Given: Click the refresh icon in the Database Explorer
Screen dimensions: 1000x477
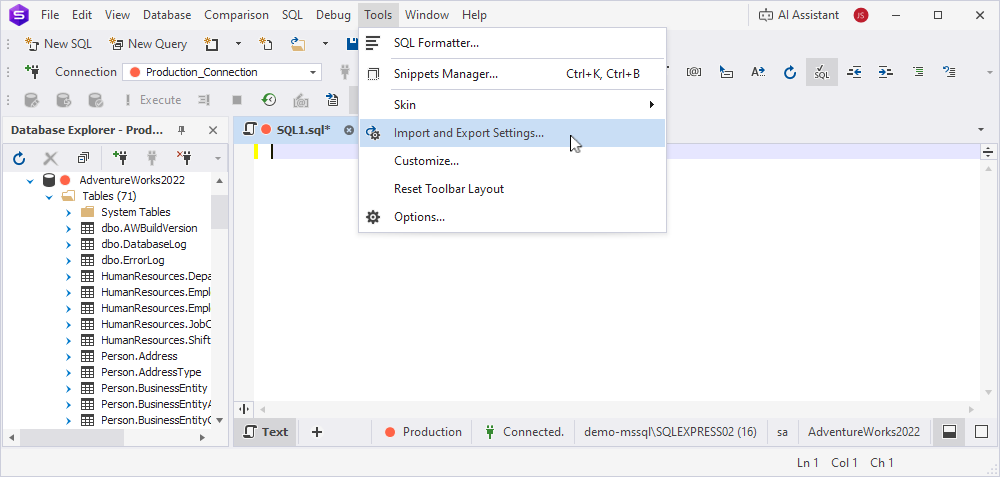Looking at the screenshot, I should 18,158.
